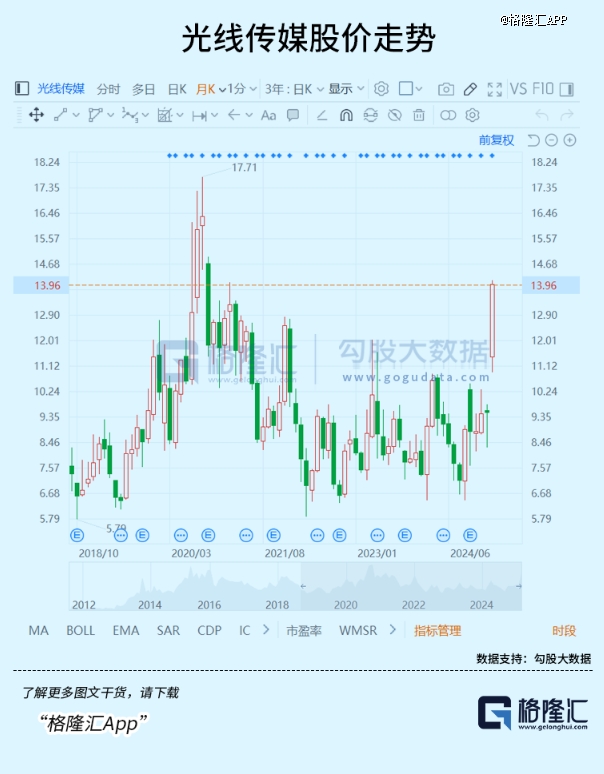Click the 2016 area on timeline navigator
The width and height of the screenshot is (604, 774).
pos(209,604)
